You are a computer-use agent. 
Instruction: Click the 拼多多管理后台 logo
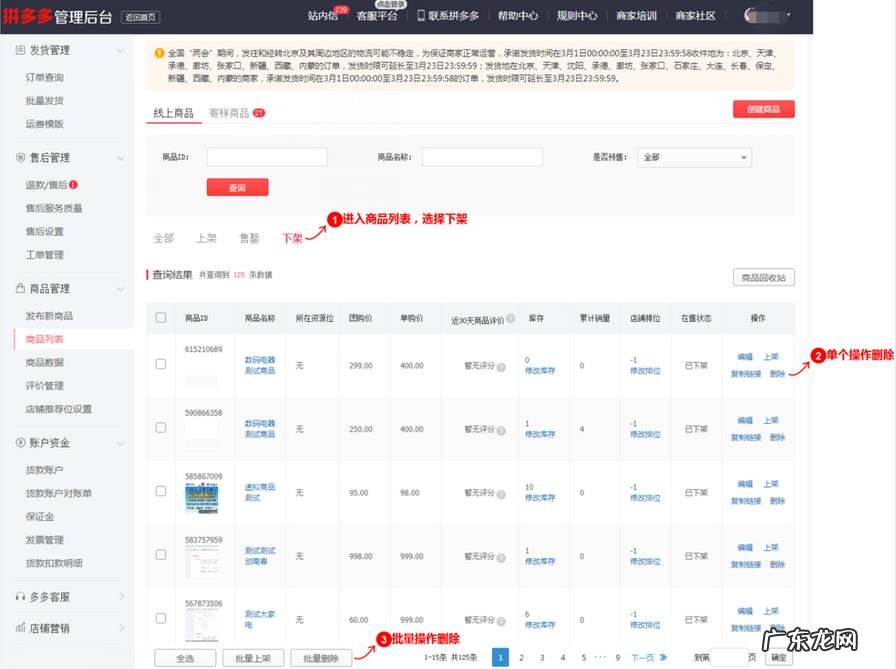60,15
